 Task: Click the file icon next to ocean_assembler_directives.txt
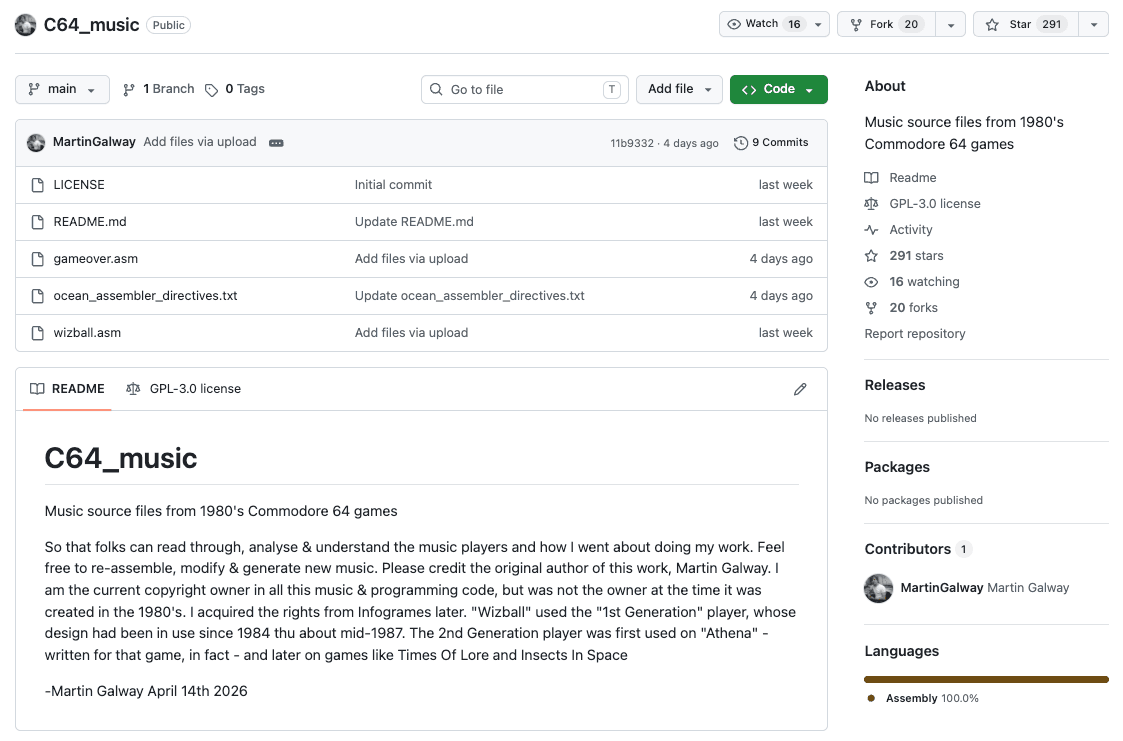point(38,296)
